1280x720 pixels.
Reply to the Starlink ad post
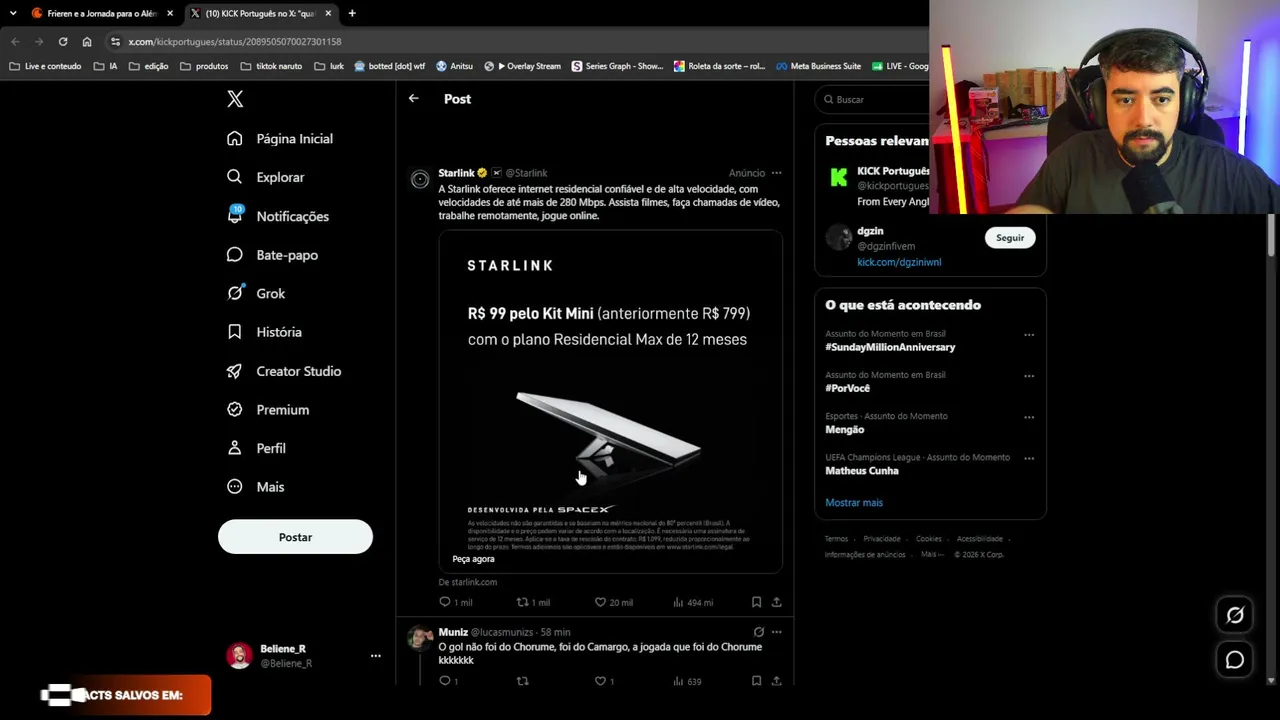445,602
